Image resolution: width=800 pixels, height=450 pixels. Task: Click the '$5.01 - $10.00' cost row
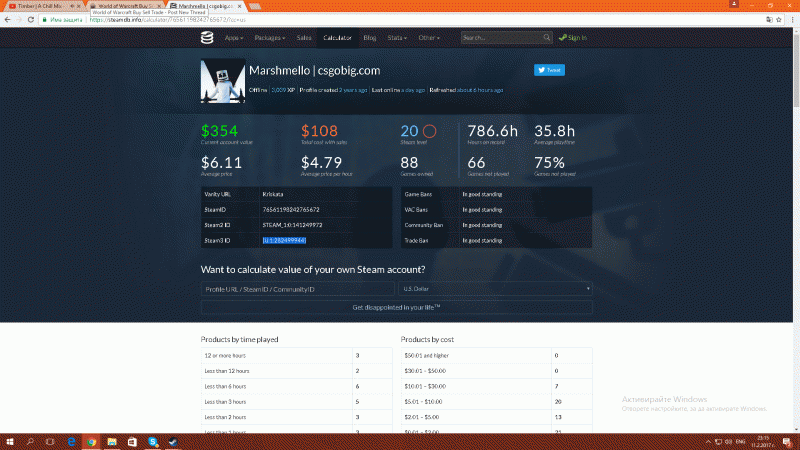tap(496, 402)
